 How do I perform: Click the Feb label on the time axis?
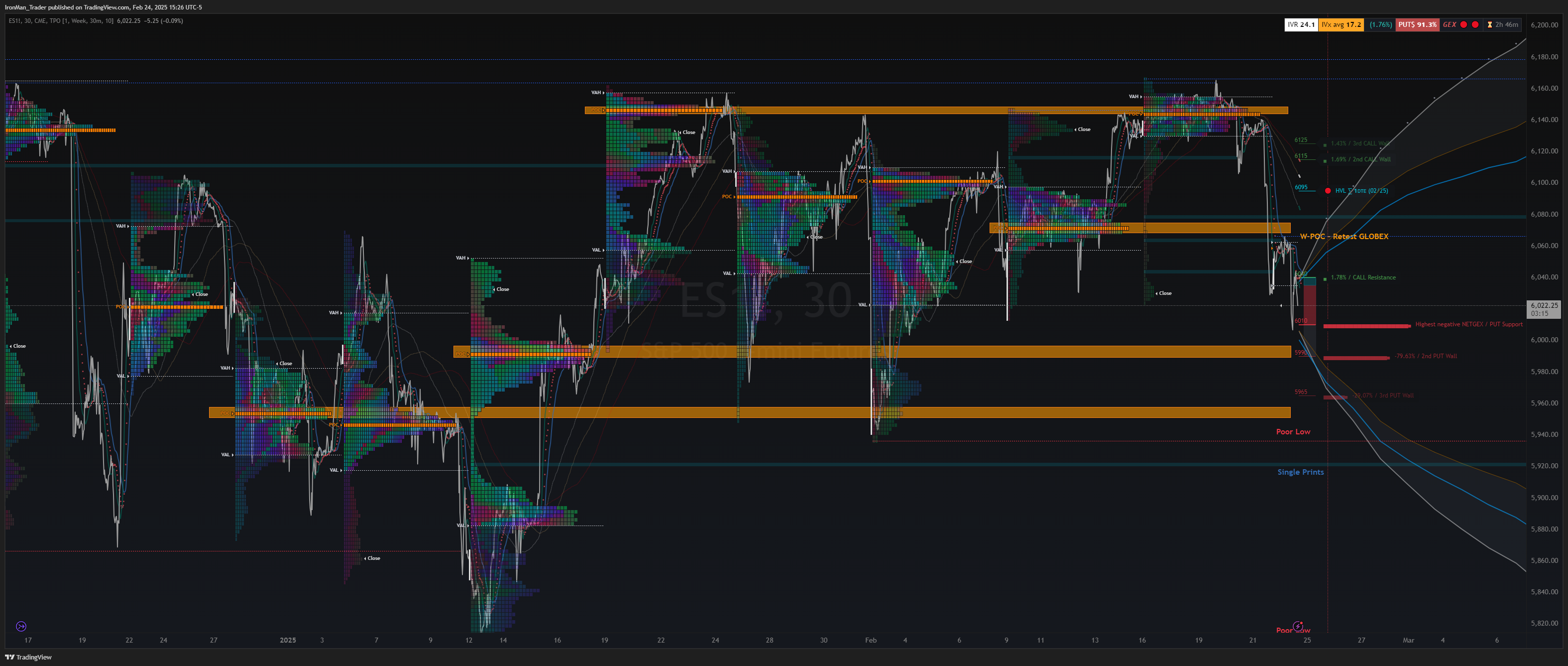(871, 640)
